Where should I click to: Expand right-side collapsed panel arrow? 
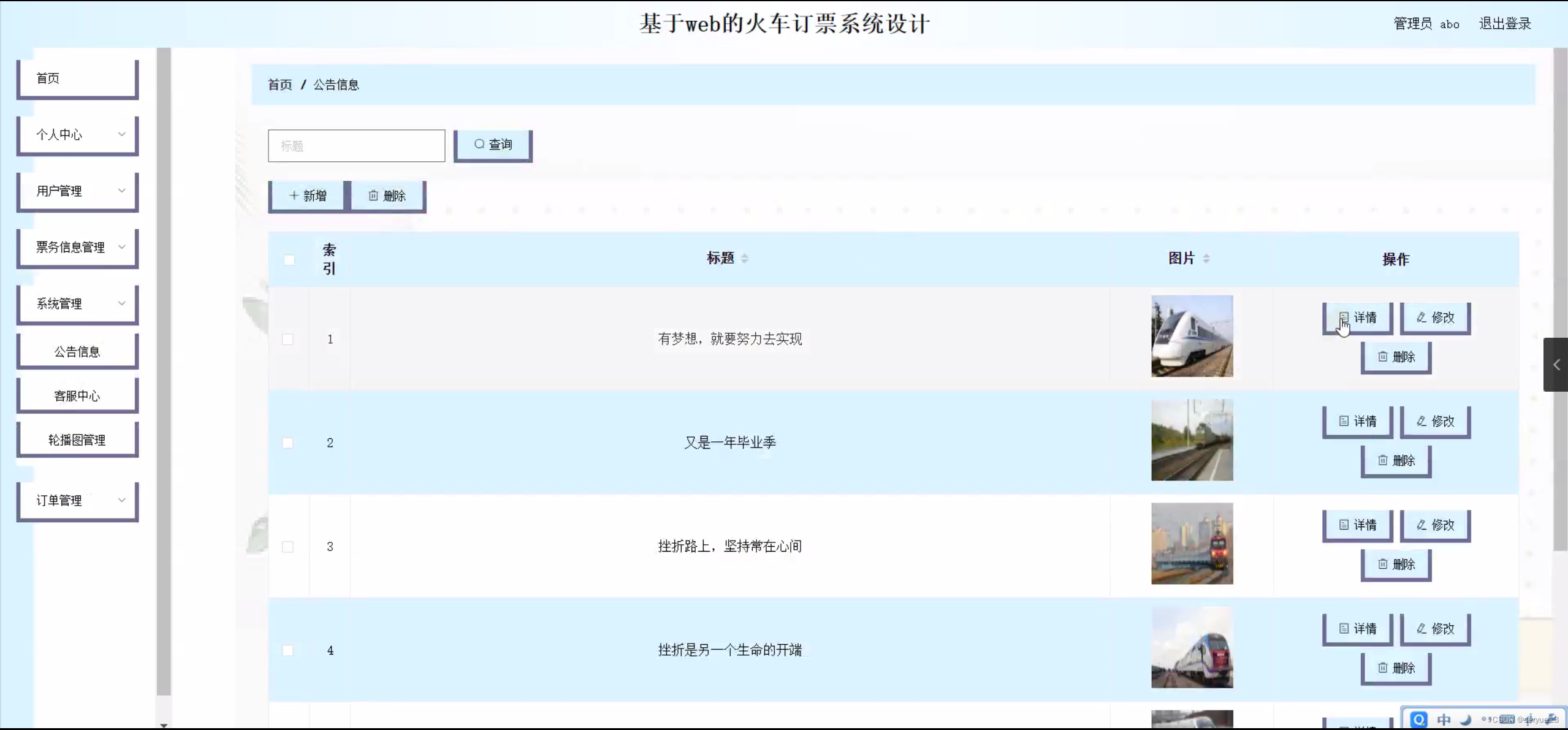tap(1556, 365)
